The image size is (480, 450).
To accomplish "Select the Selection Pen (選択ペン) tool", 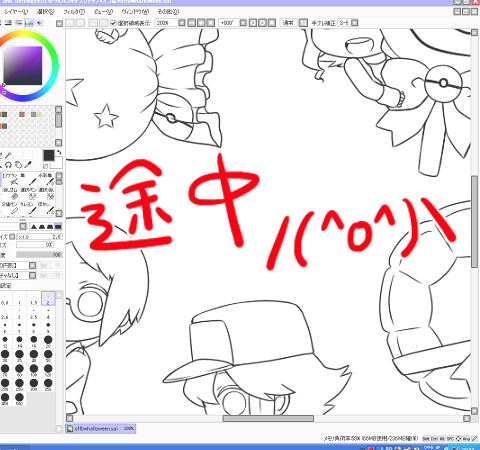I will pyautogui.click(x=28, y=194).
